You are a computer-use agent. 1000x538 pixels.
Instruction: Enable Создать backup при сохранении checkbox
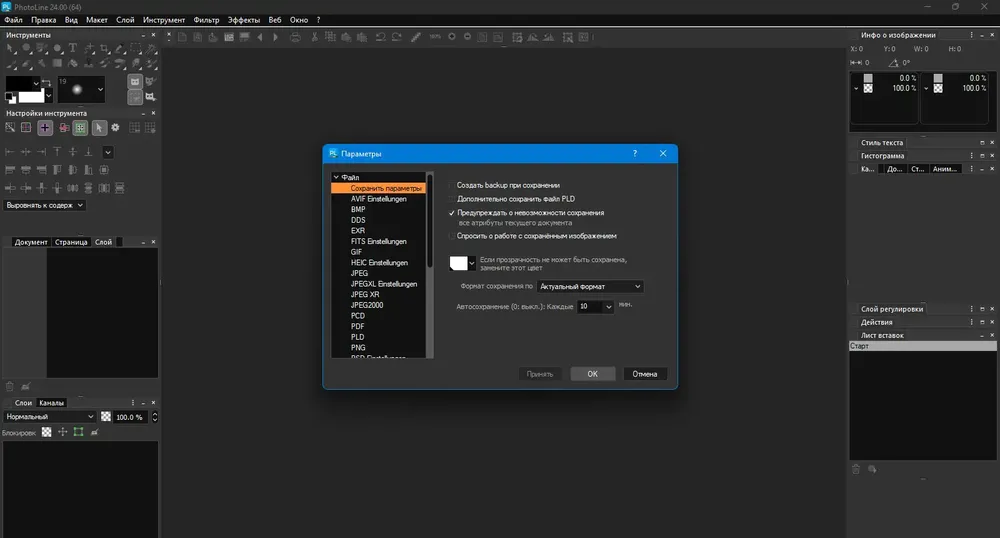click(452, 185)
